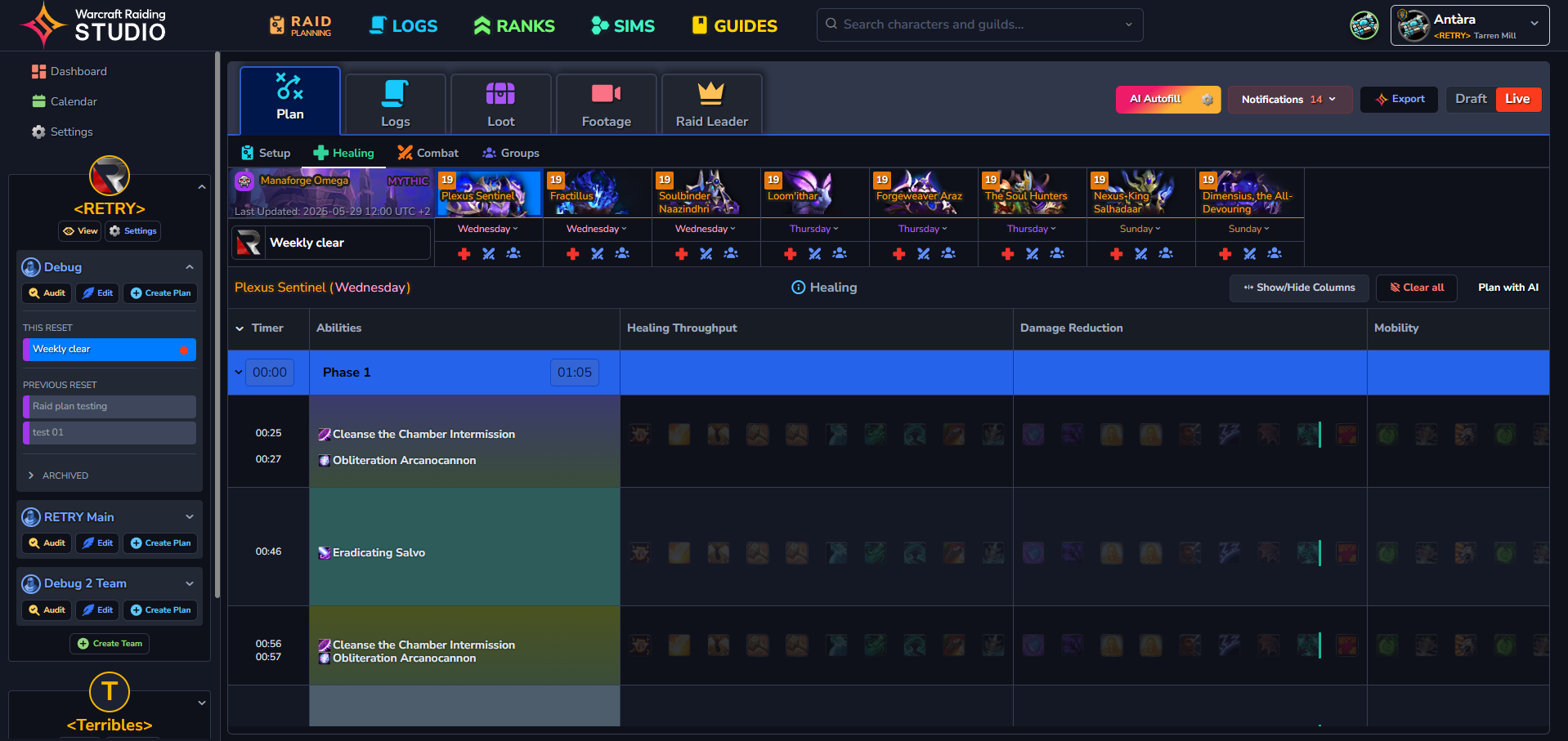Click the character and guild search box

click(x=979, y=25)
